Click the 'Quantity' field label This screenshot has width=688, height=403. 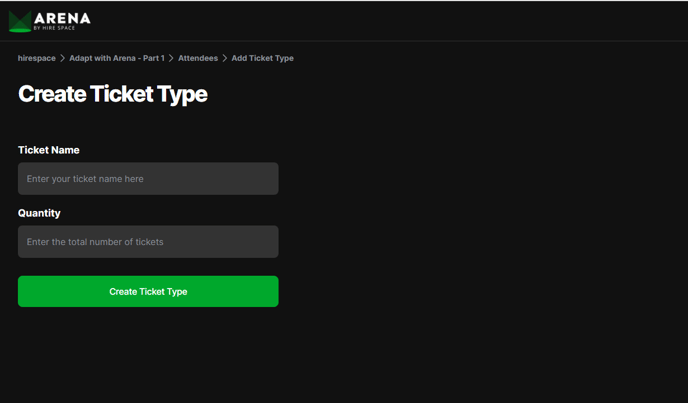point(39,213)
